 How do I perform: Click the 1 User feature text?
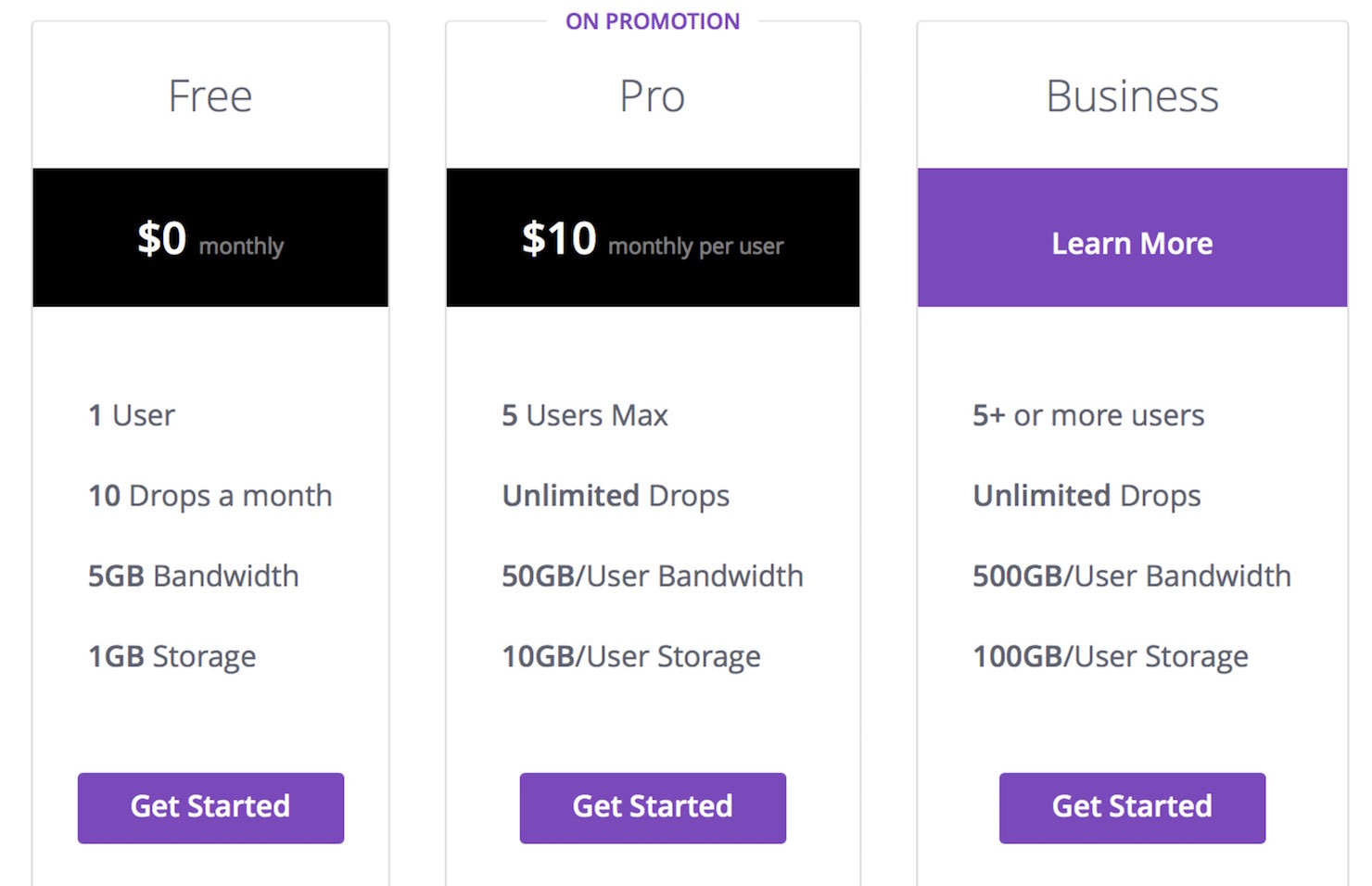pyautogui.click(x=132, y=415)
